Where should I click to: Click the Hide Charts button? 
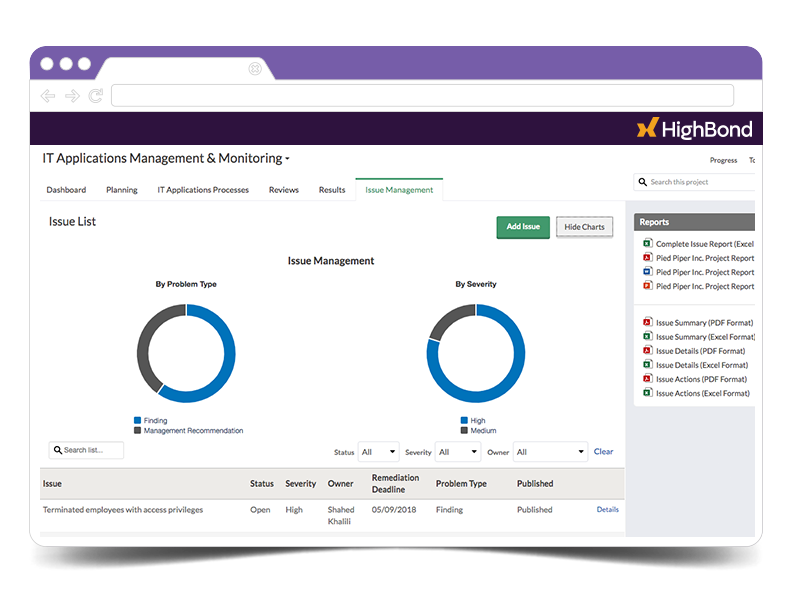(x=584, y=227)
